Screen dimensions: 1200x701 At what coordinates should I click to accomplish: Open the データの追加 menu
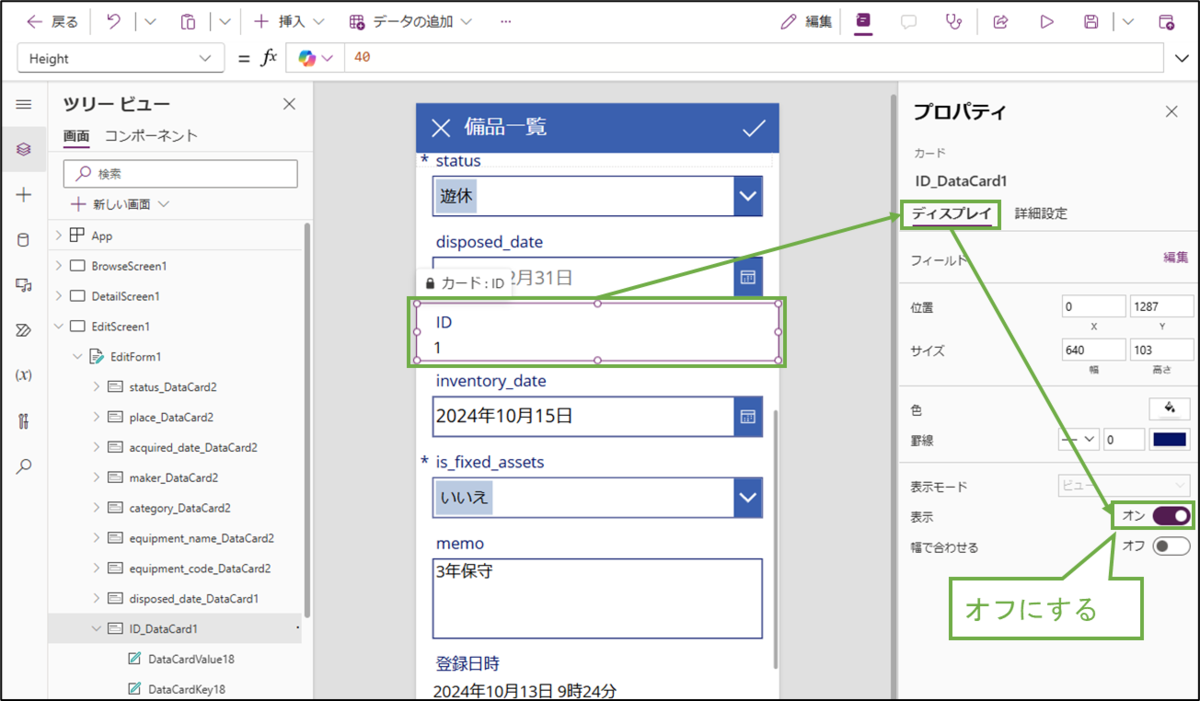[411, 21]
